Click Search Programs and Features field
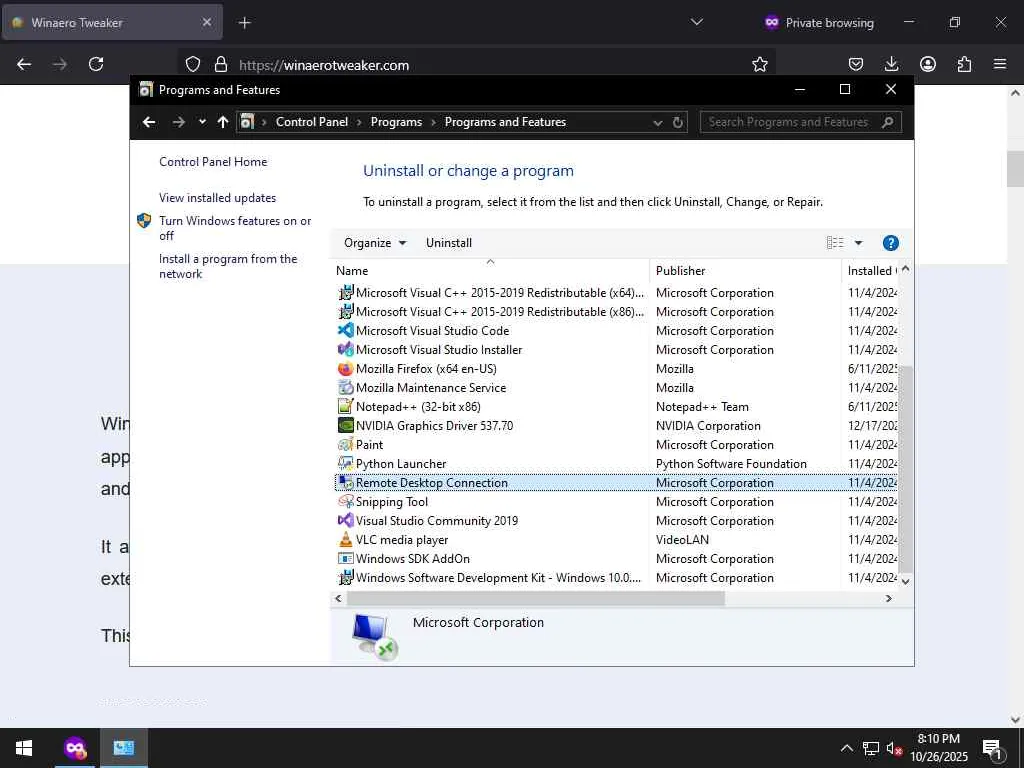Viewport: 1024px width, 768px height. tap(801, 122)
